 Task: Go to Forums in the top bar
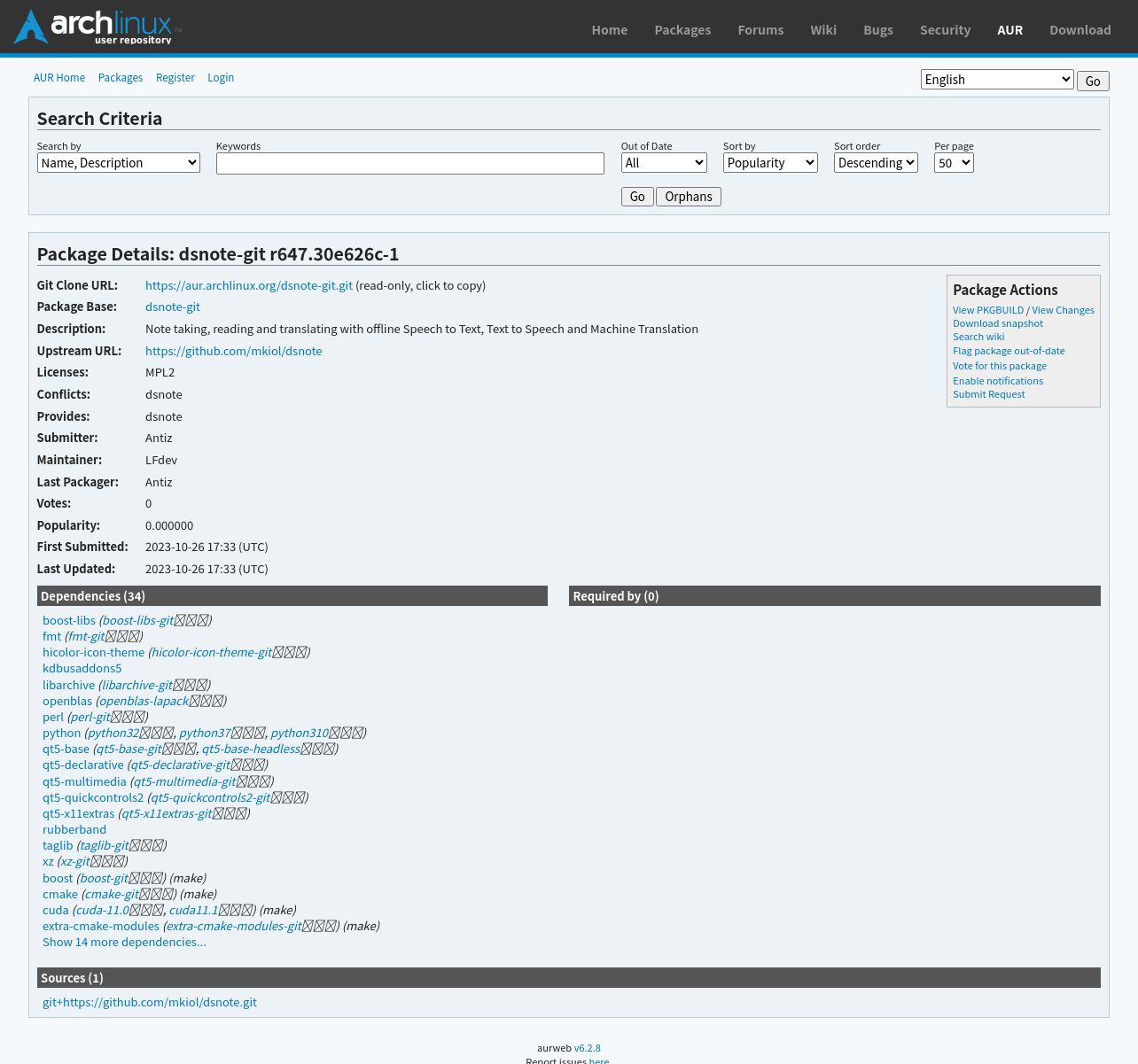point(760,29)
